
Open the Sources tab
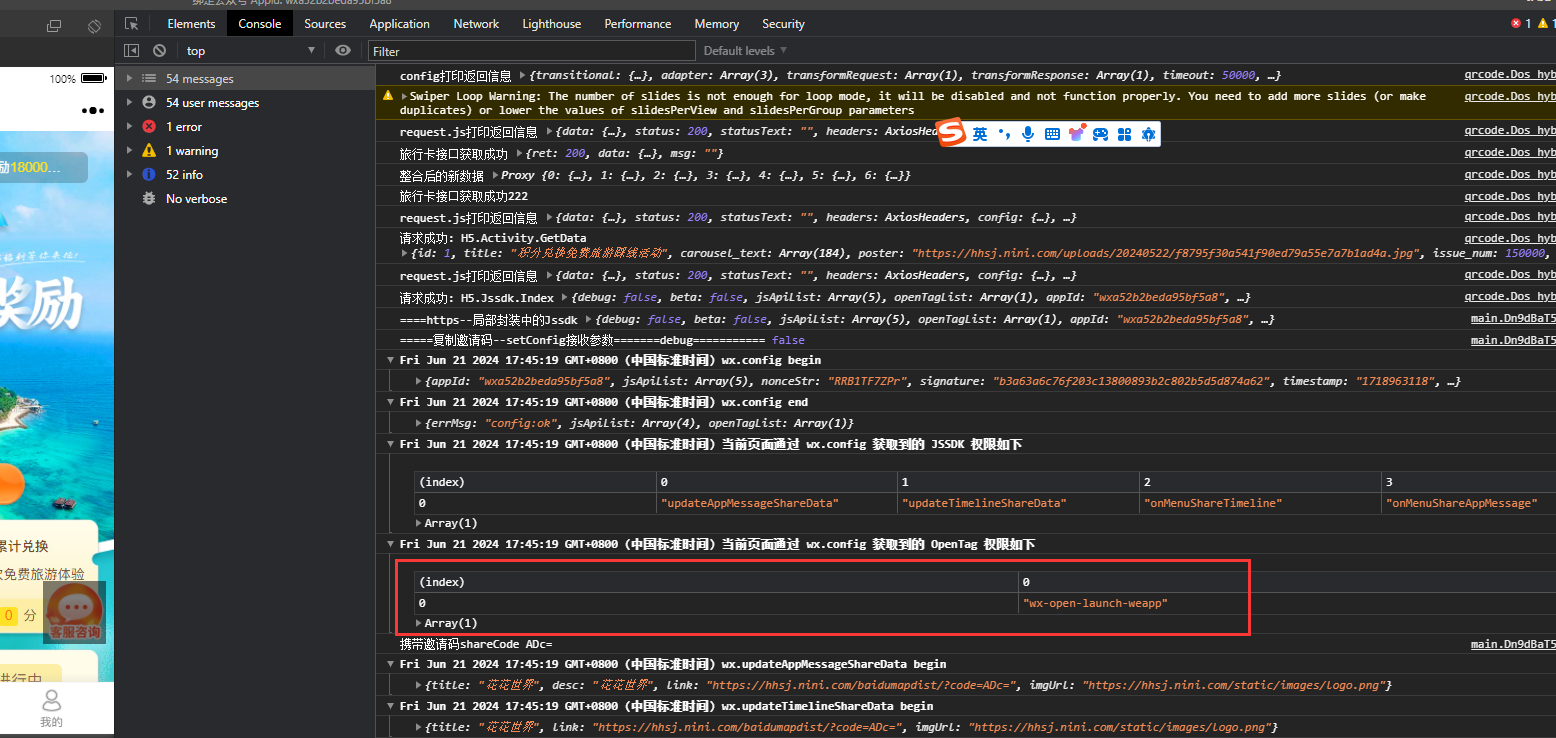click(325, 24)
